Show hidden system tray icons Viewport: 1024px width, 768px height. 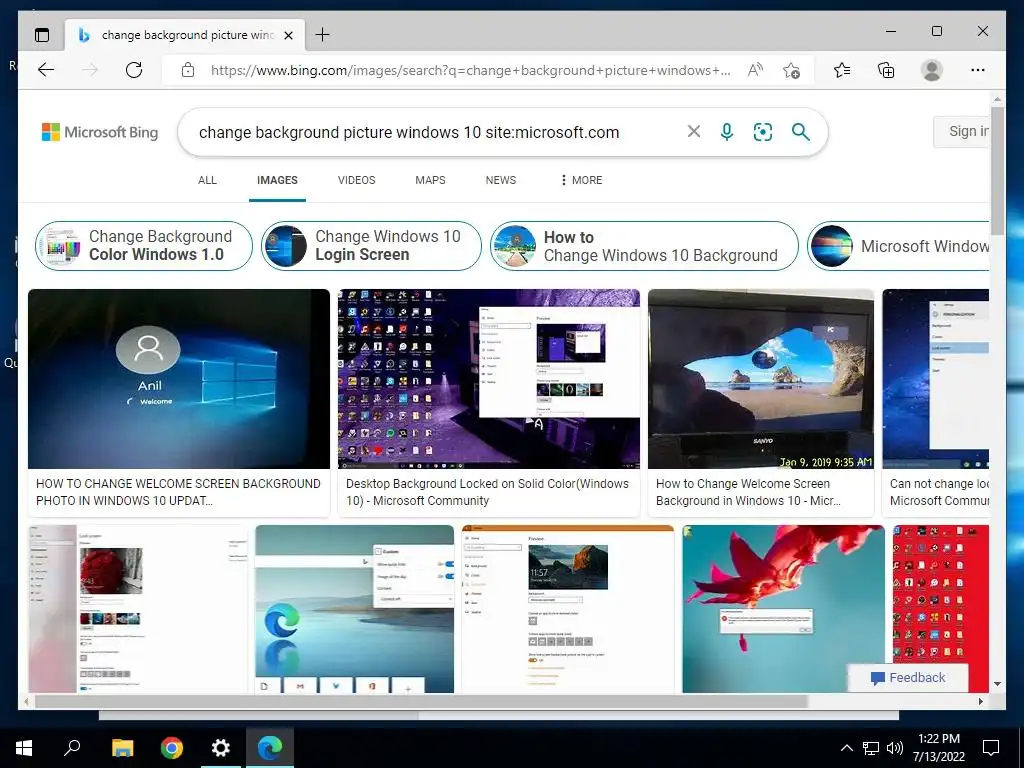(x=846, y=748)
